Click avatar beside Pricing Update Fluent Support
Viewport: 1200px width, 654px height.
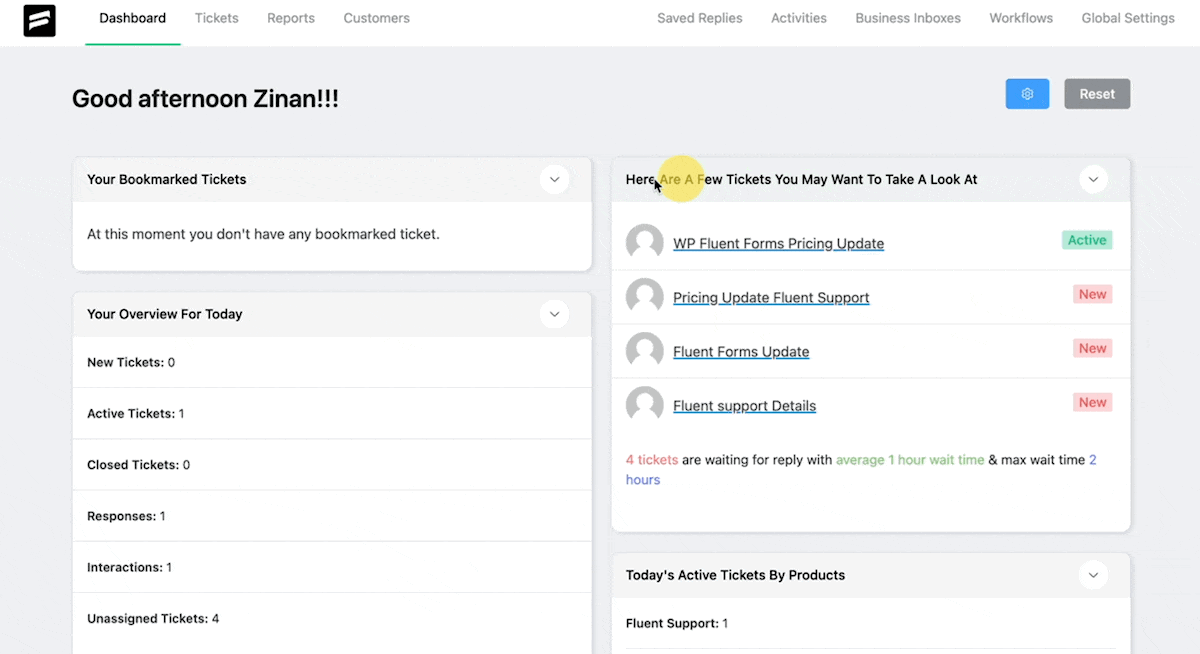point(645,297)
